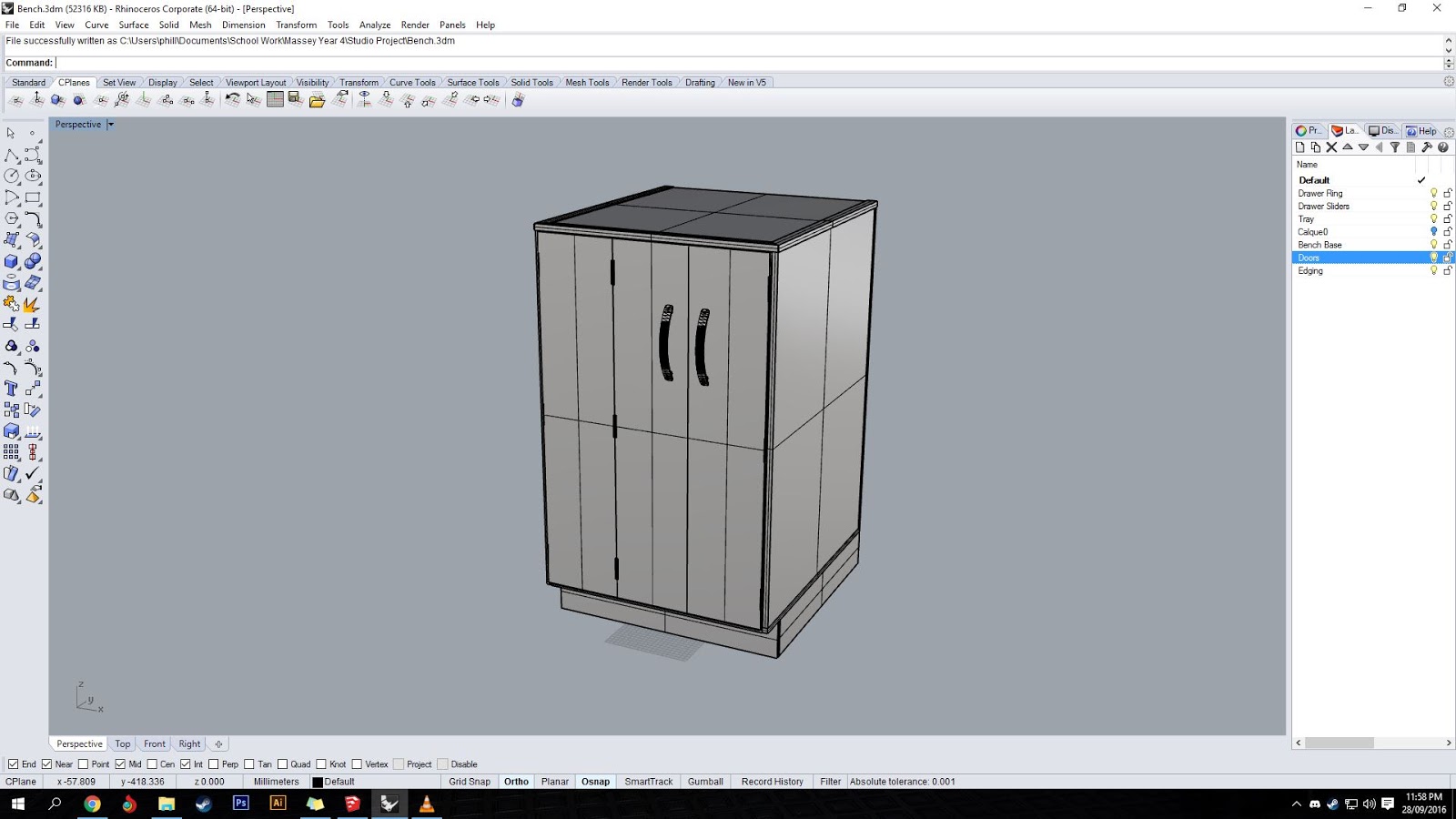Click the Gumball status bar button

[705, 782]
